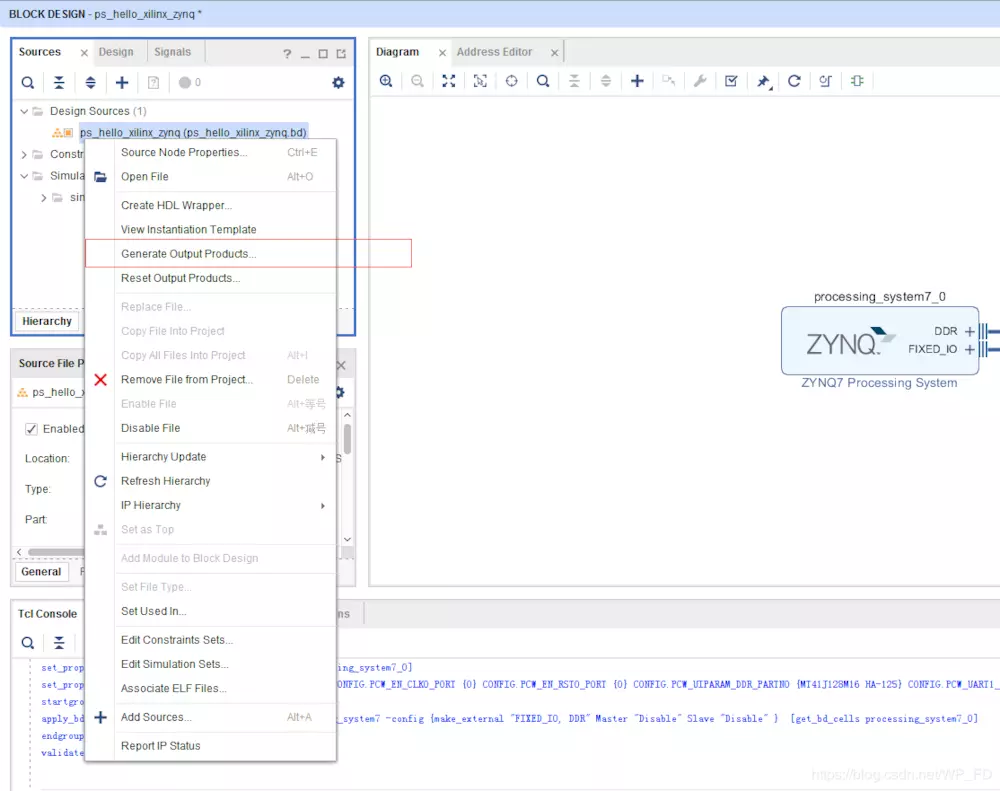Click the ZYNQ processing_system7_0 block
The height and width of the screenshot is (791, 1000).
point(879,341)
